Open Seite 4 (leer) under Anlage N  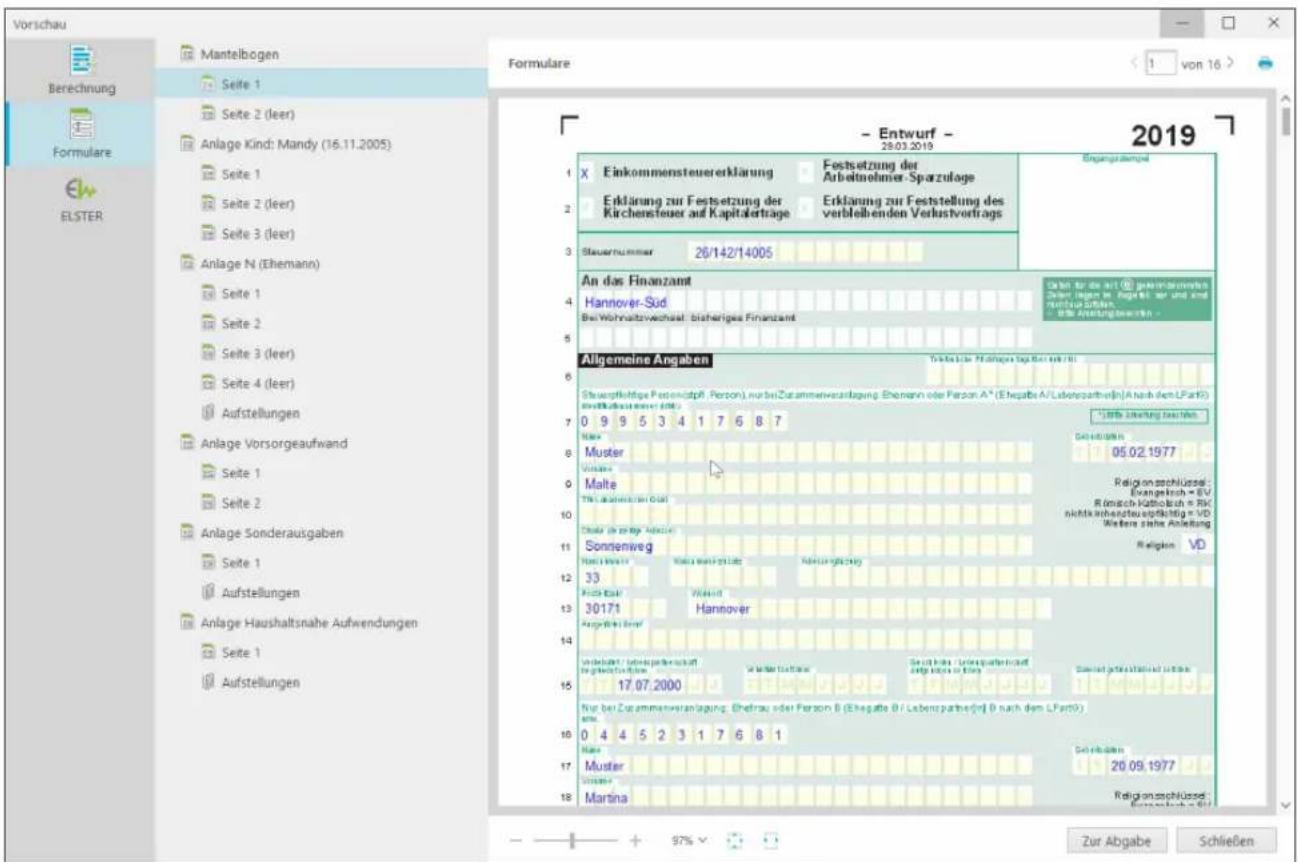pyautogui.click(x=260, y=383)
